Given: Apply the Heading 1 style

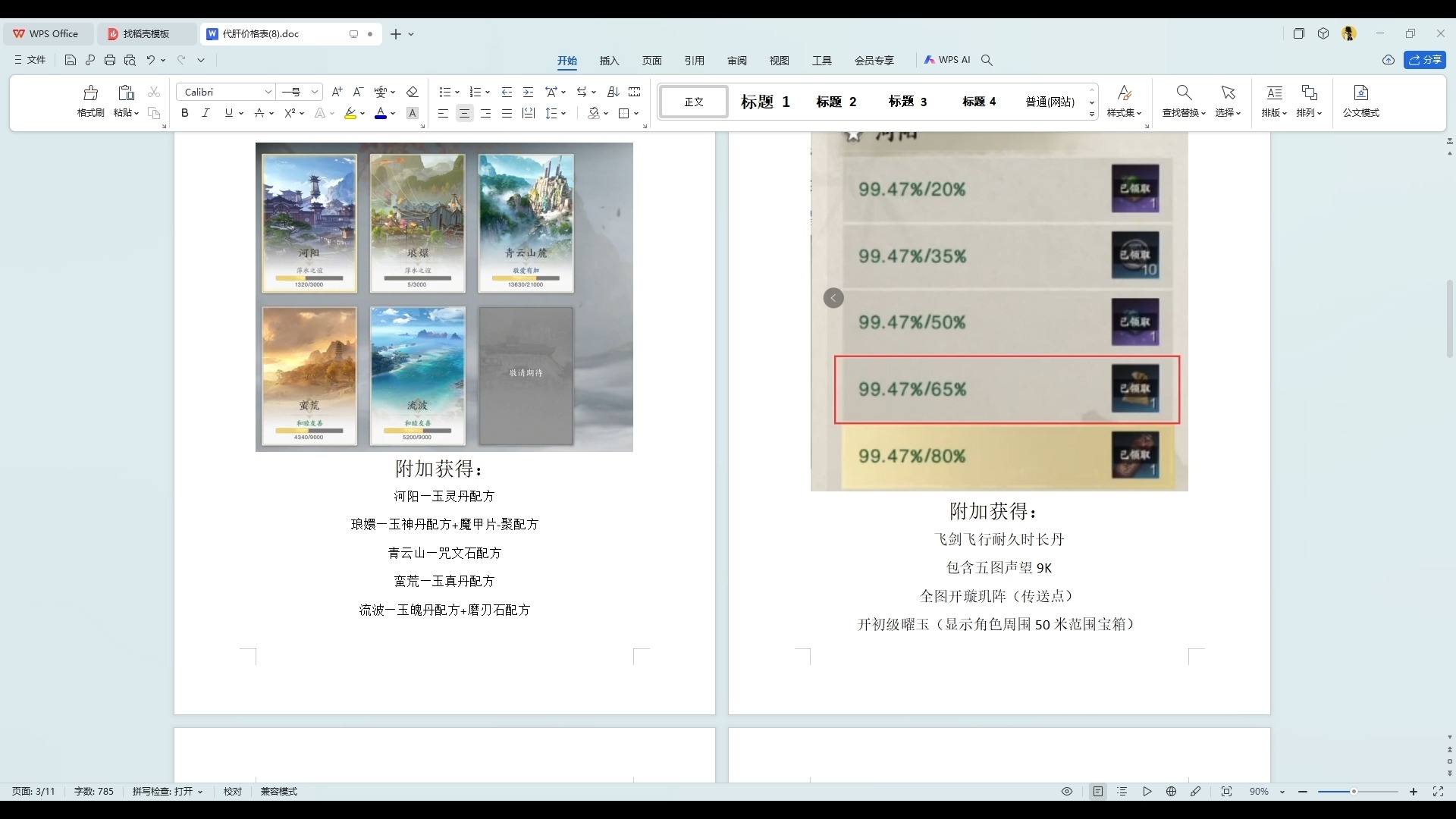Looking at the screenshot, I should click(x=765, y=102).
